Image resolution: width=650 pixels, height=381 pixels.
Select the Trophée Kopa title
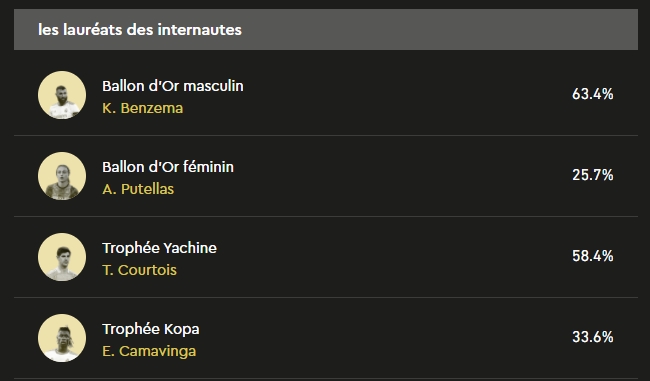tap(151, 329)
